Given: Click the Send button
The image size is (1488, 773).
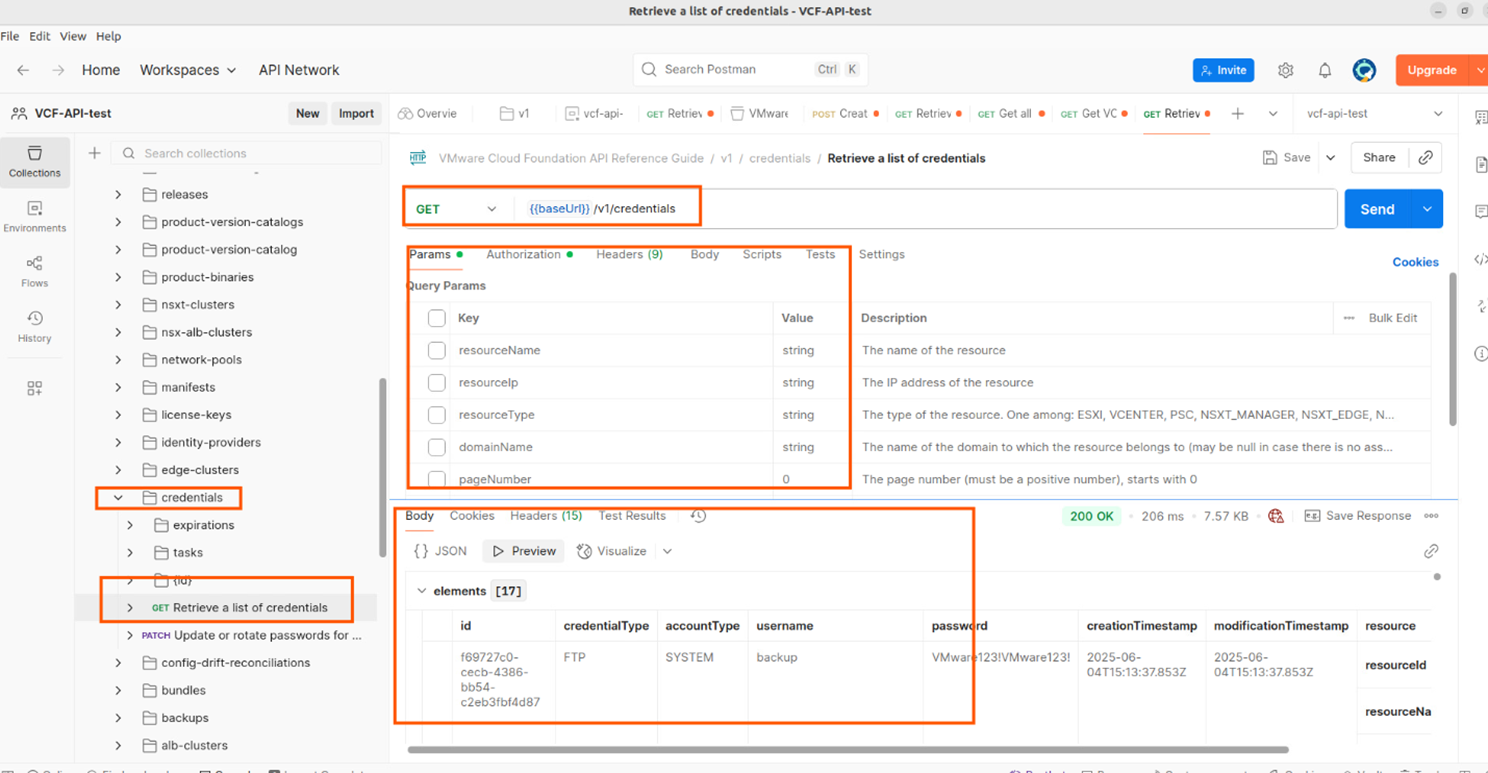Looking at the screenshot, I should (x=1376, y=209).
